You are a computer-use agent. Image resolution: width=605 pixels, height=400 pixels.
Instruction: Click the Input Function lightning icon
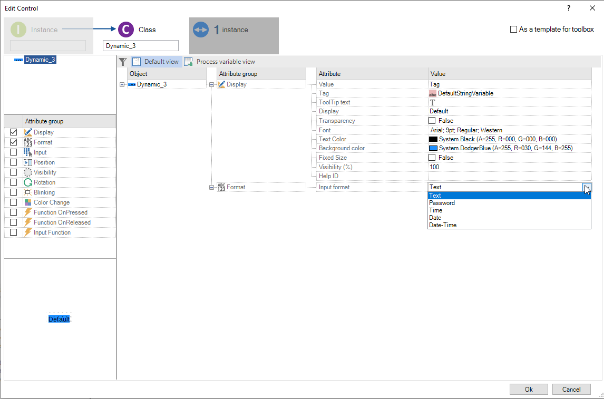tap(28, 233)
